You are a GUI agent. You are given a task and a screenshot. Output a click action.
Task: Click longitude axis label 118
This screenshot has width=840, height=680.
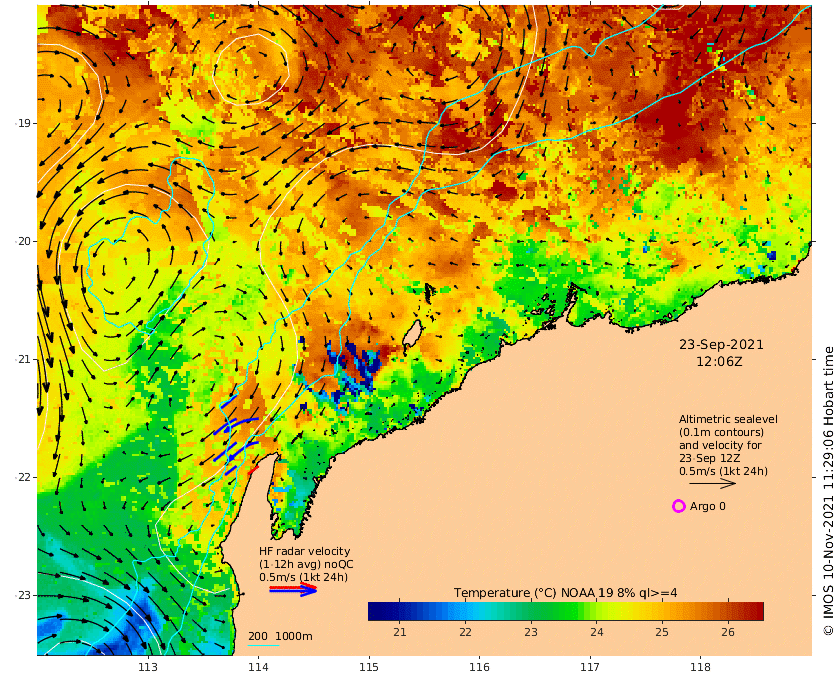[700, 667]
